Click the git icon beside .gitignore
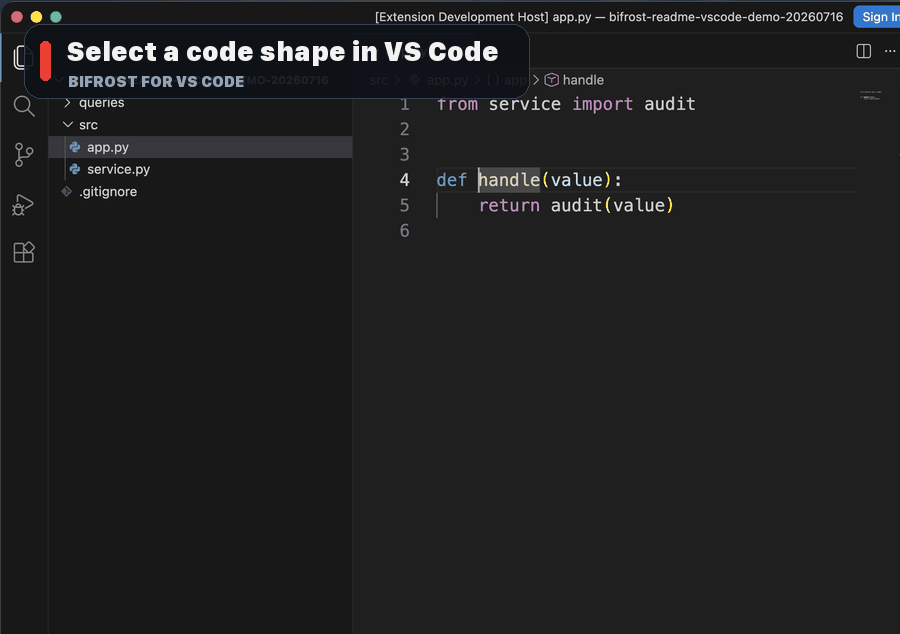This screenshot has width=900, height=634. tap(67, 191)
